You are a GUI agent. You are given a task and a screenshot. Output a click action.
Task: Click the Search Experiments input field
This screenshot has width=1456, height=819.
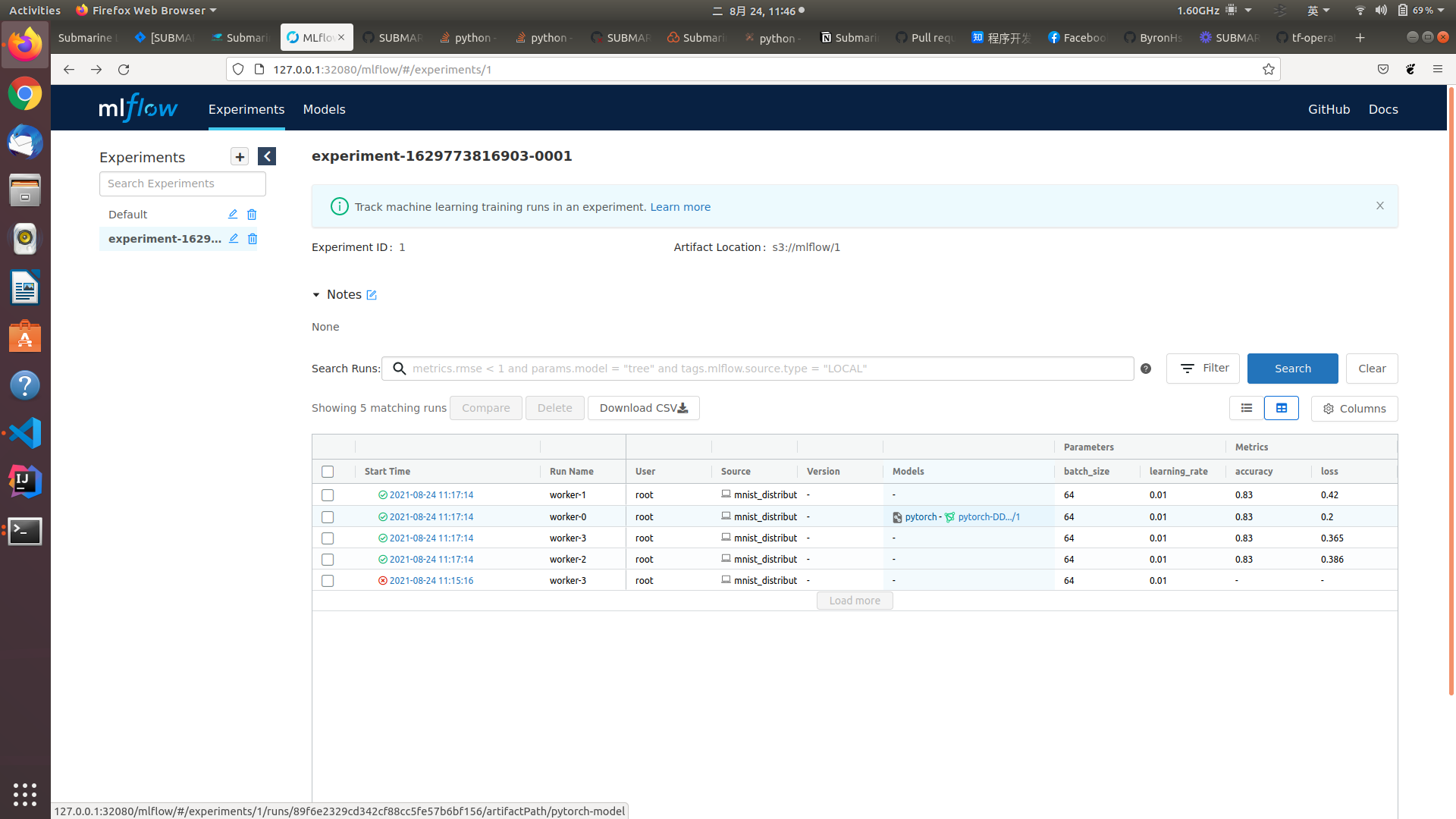[182, 184]
